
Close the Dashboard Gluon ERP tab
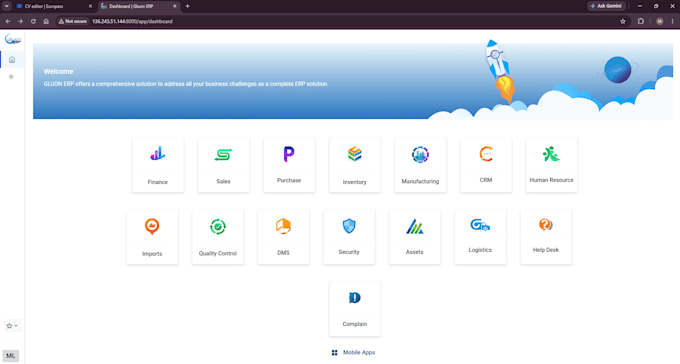coord(175,7)
